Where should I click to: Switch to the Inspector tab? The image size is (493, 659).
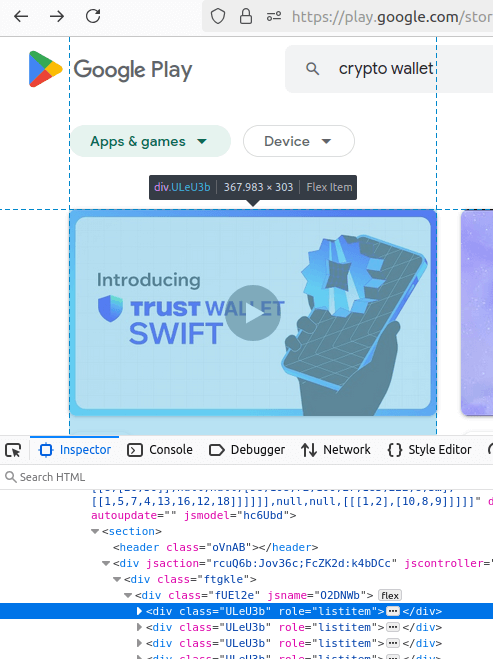[x=75, y=450]
